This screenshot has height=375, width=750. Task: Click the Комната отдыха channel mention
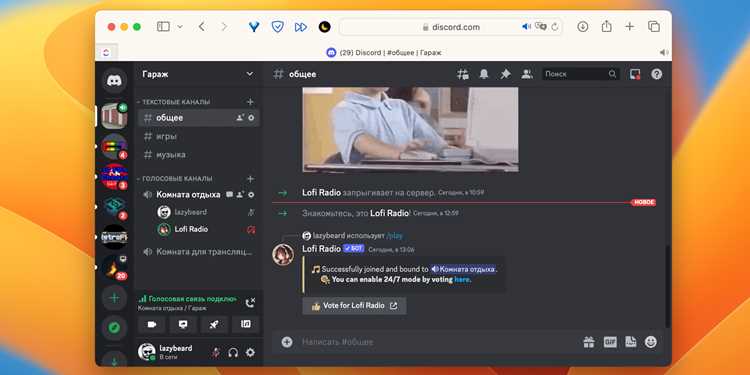[463, 269]
